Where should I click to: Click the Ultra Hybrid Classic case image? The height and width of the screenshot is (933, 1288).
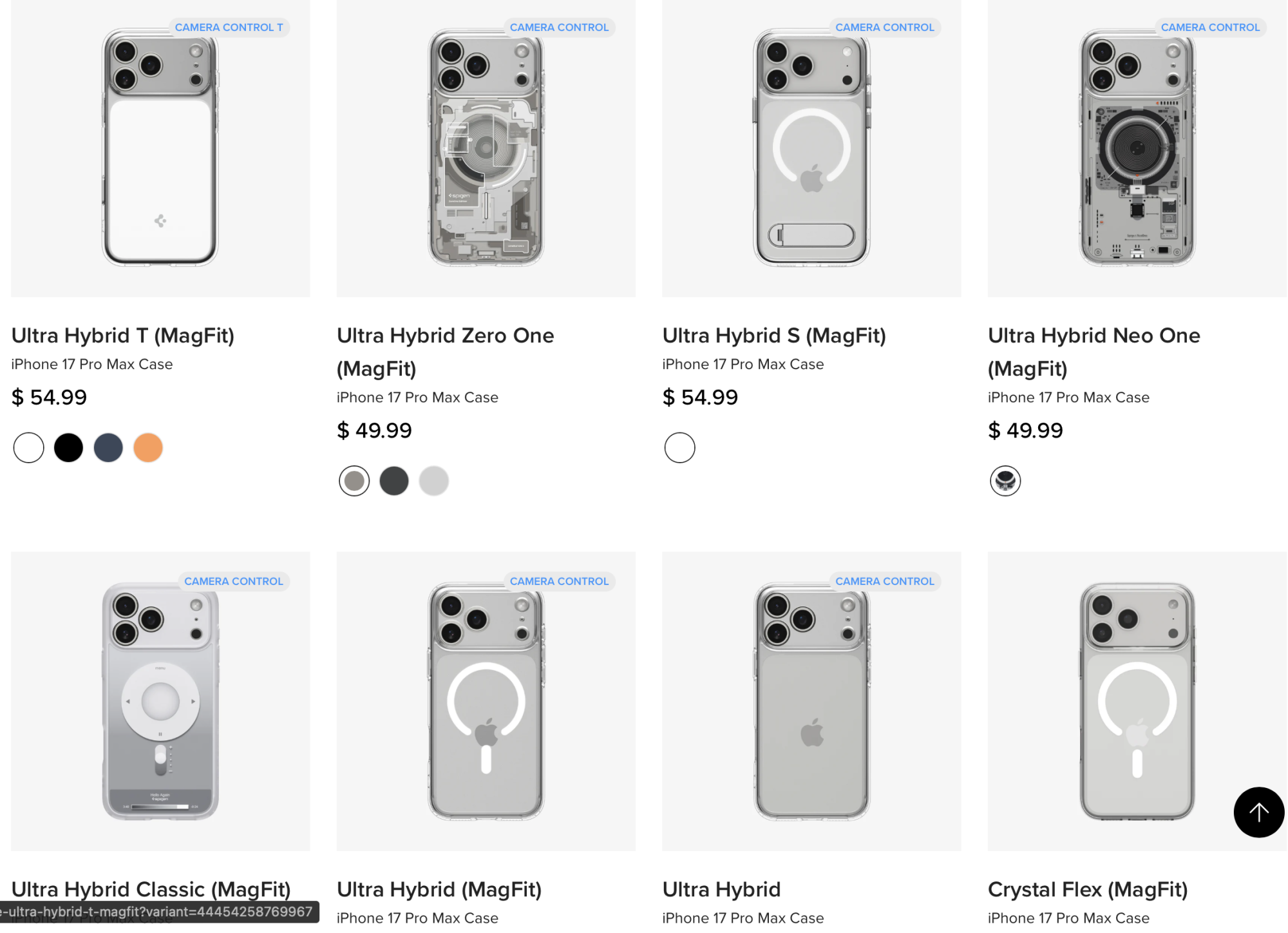click(160, 701)
